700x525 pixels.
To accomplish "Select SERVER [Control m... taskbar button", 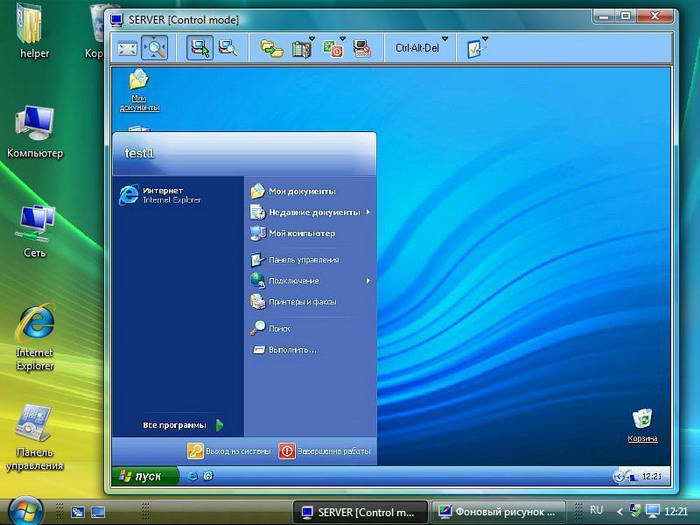I will pyautogui.click(x=360, y=512).
